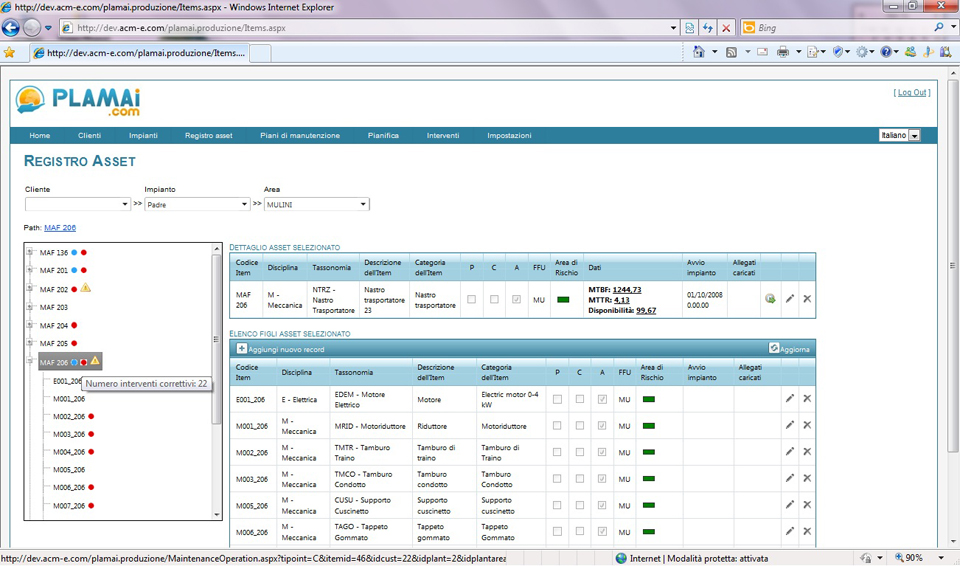Image resolution: width=960 pixels, height=566 pixels.
Task: Toggle A checkbox for M001_206 row
Action: pyautogui.click(x=602, y=426)
